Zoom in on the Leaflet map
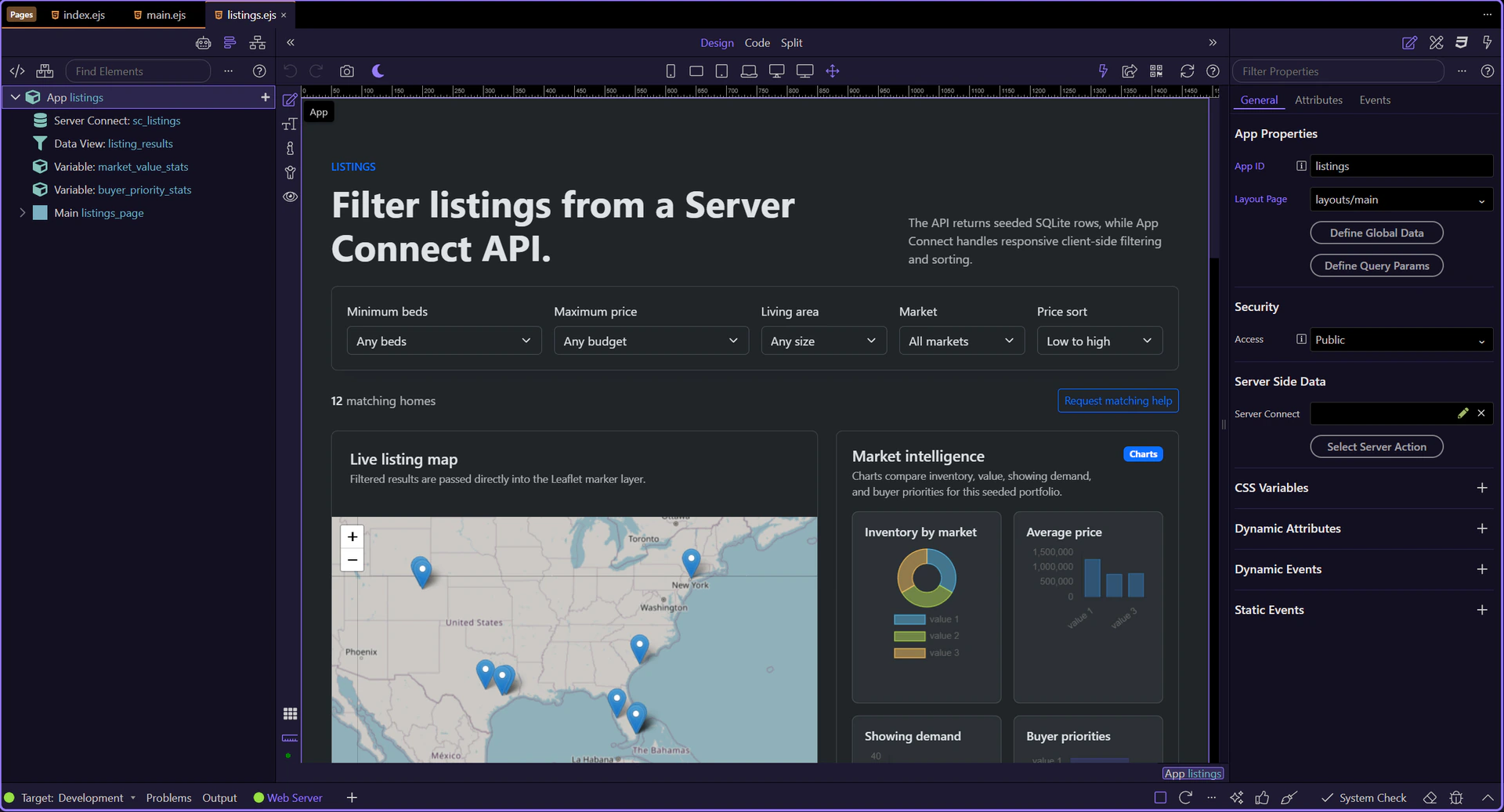This screenshot has height=812, width=1504. 352,536
